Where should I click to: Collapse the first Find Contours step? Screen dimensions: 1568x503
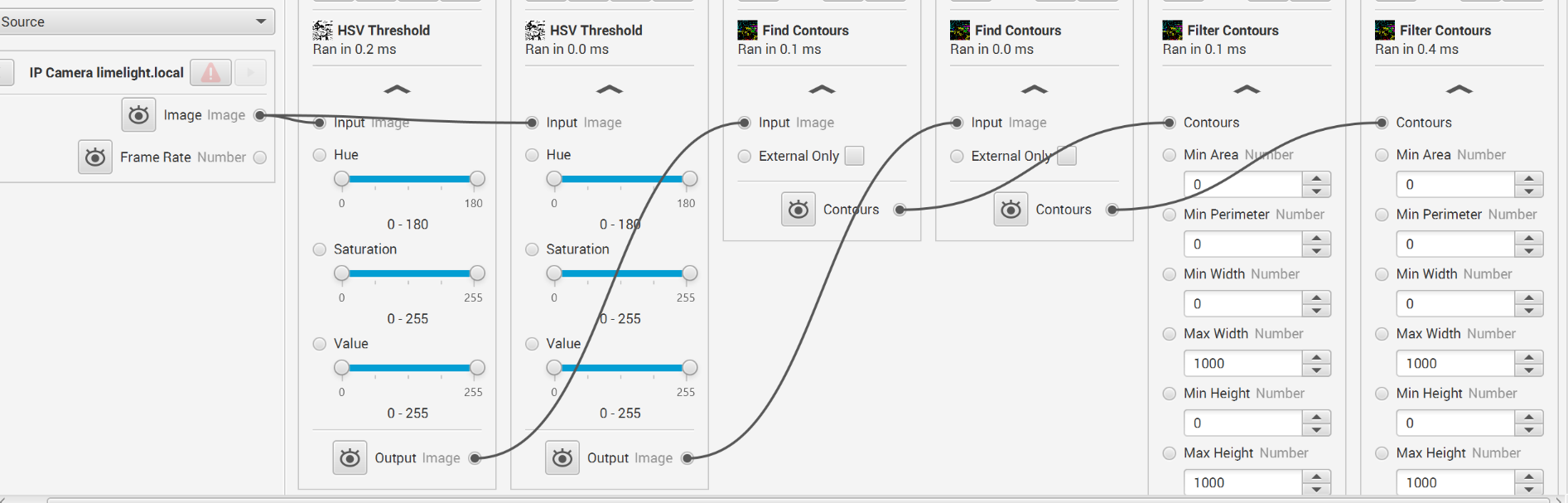click(x=822, y=89)
